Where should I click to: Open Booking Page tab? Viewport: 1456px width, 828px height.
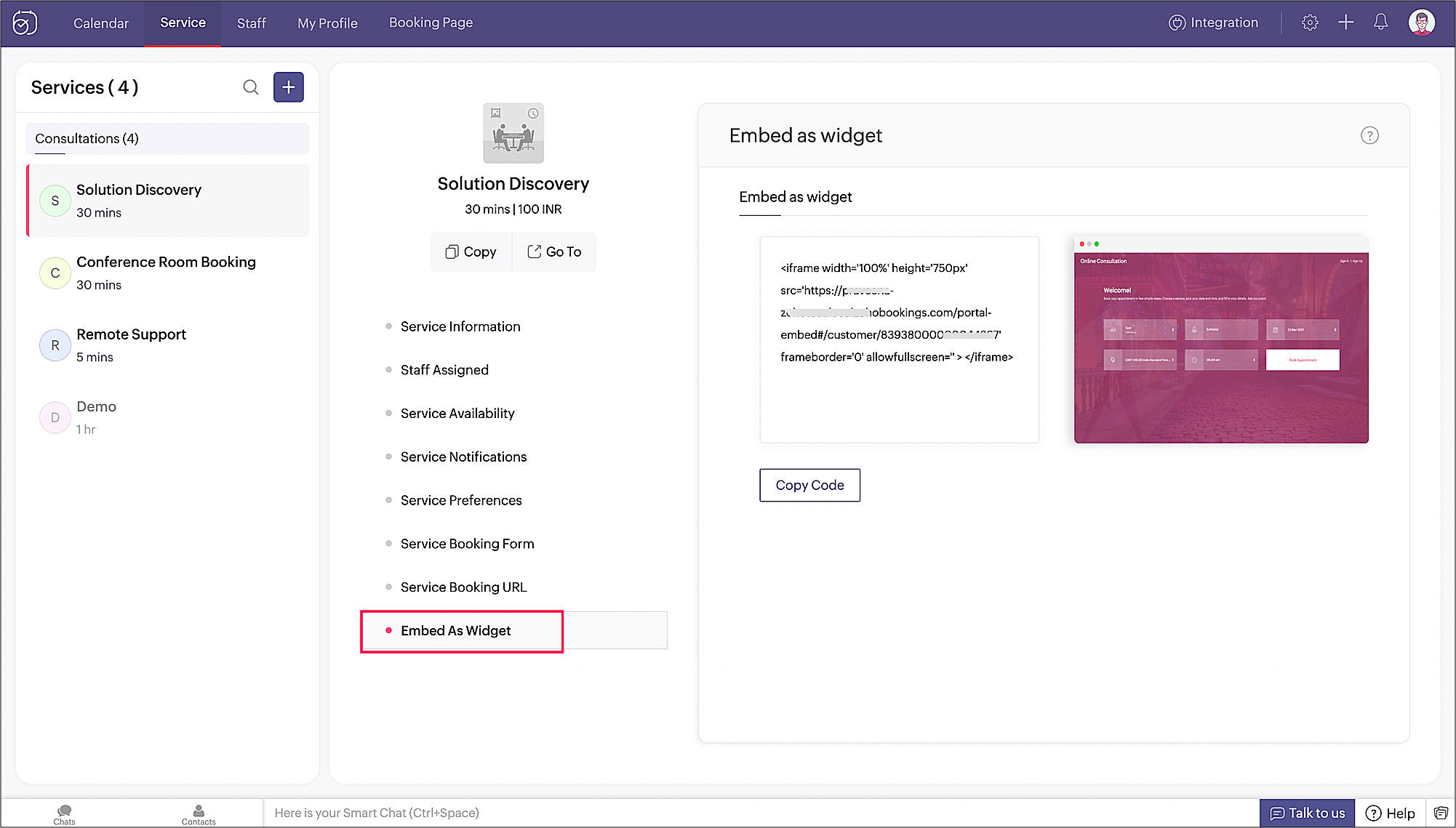[431, 23]
